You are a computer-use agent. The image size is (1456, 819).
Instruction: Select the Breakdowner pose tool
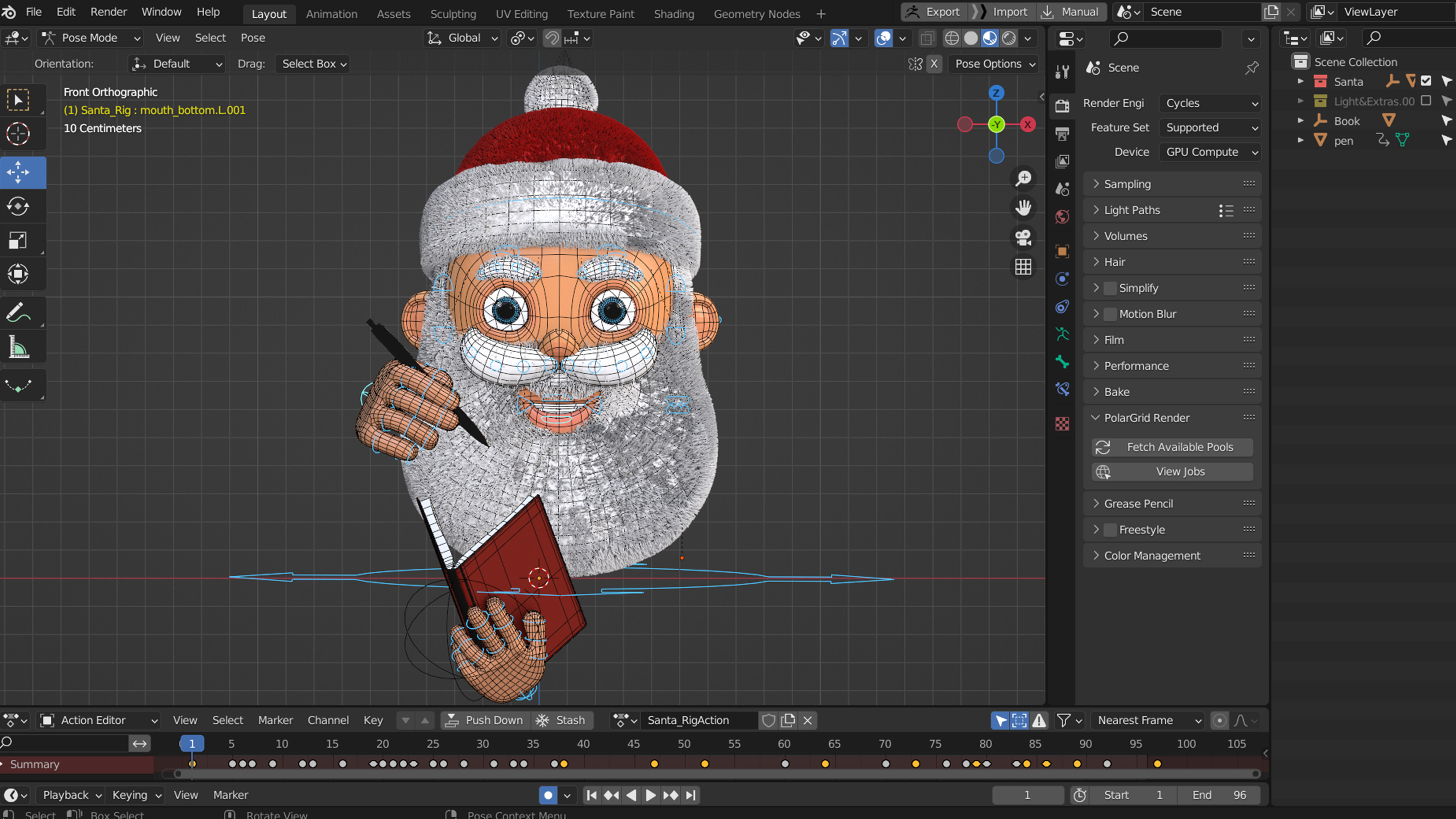click(18, 385)
